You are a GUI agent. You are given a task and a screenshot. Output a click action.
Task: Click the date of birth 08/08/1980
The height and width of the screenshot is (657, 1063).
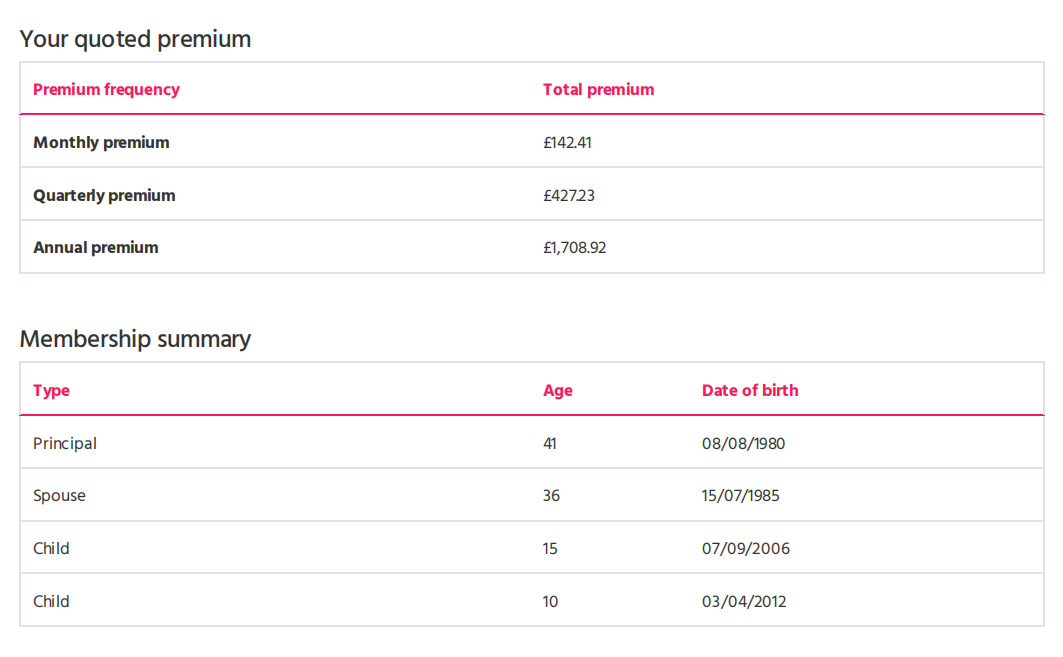pyautogui.click(x=743, y=443)
